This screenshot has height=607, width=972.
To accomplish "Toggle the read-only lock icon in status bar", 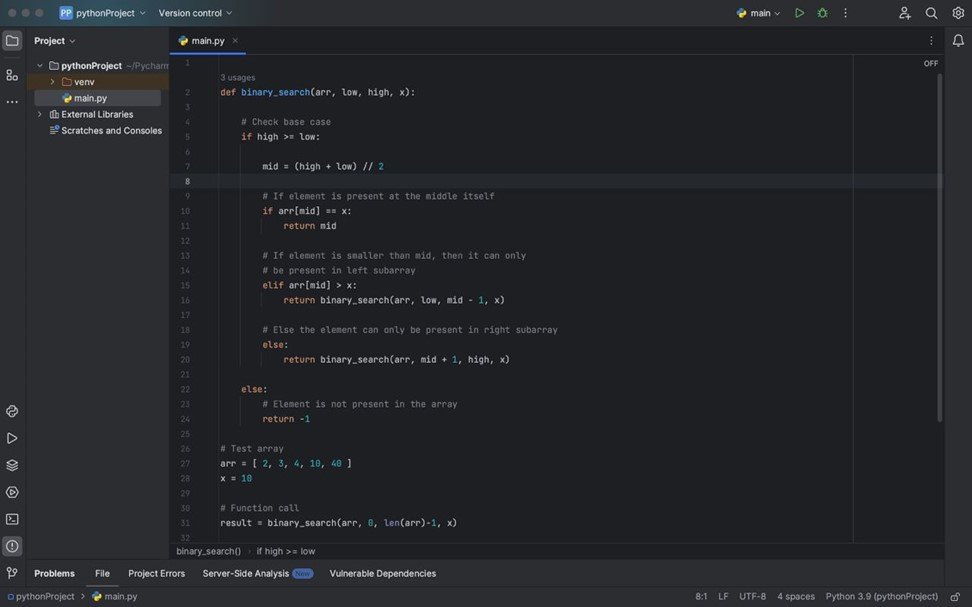I will (x=955, y=596).
